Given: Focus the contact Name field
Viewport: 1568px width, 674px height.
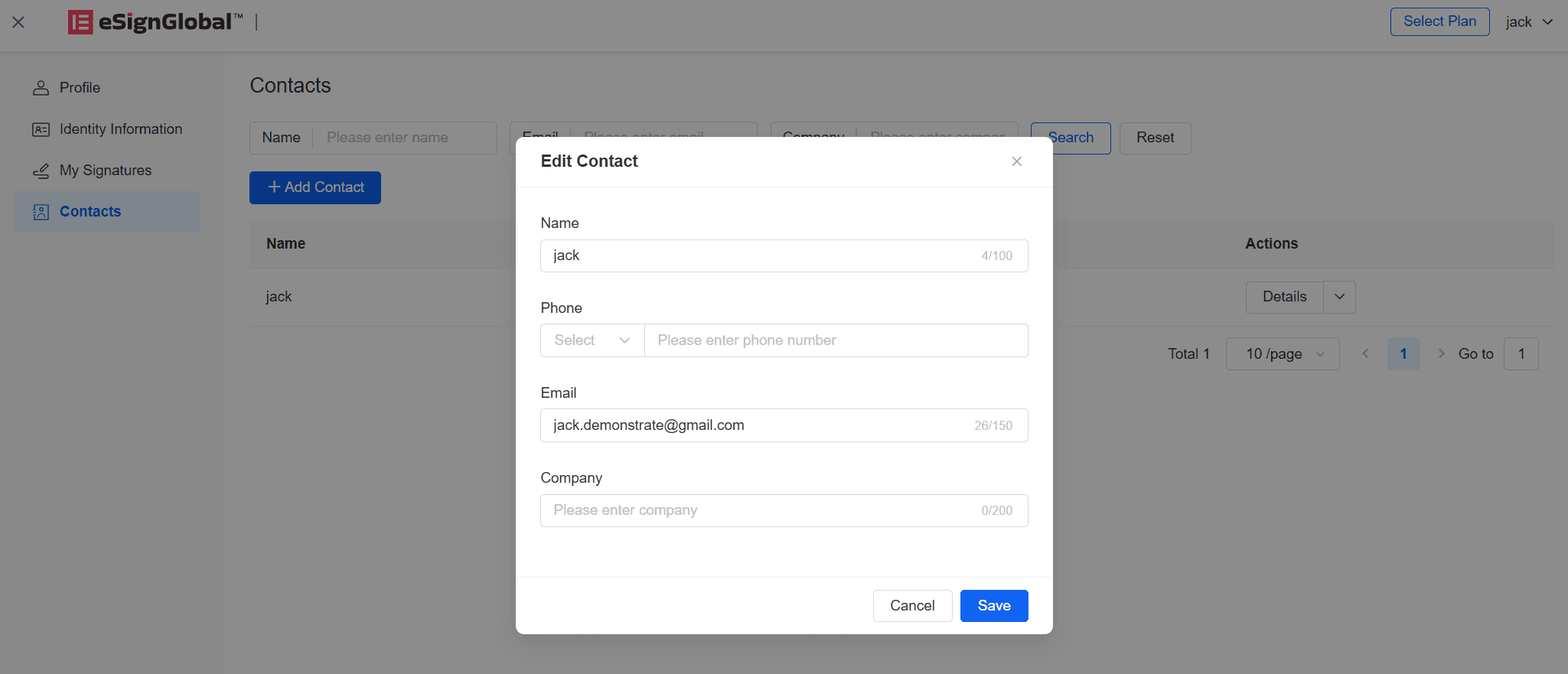Looking at the screenshot, I should point(784,256).
